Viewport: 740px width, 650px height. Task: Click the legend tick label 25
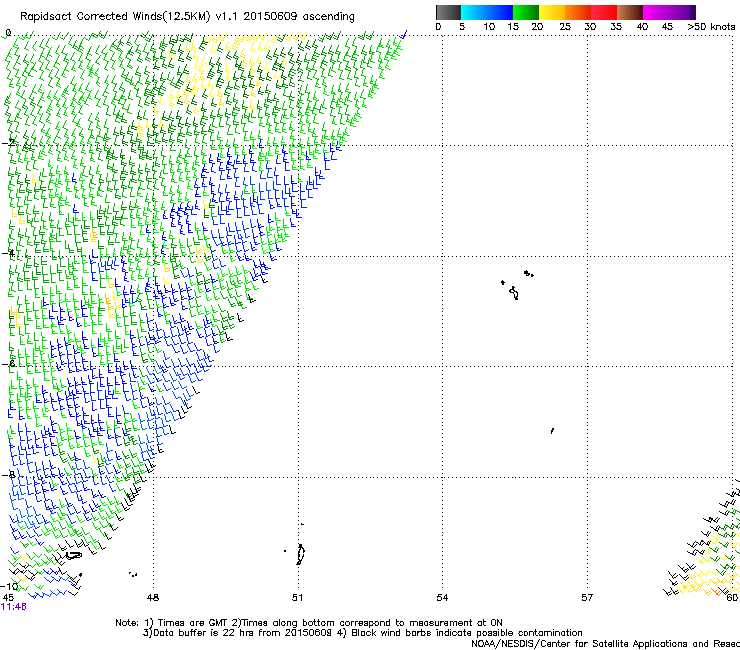565,27
